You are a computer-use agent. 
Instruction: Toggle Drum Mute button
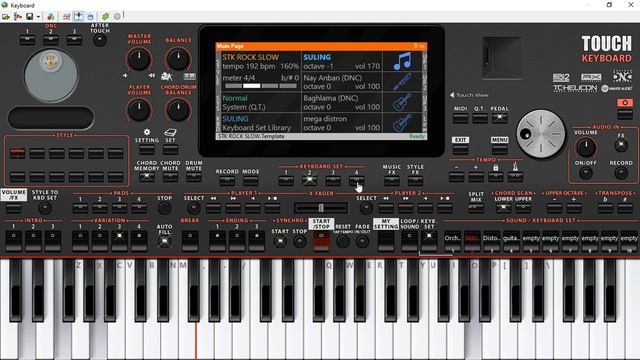pyautogui.click(x=193, y=177)
